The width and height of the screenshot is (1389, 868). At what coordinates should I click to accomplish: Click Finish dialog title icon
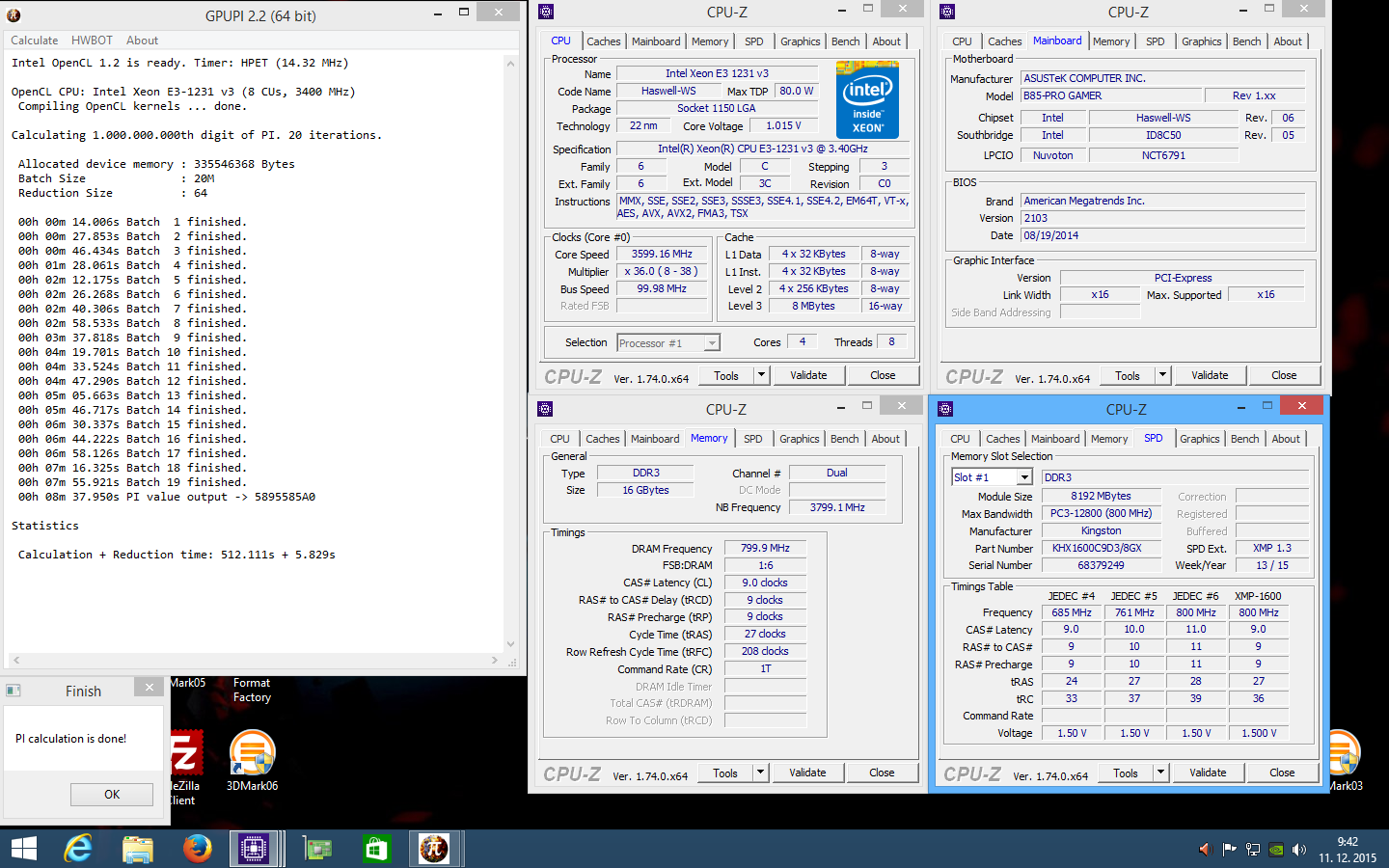[x=14, y=691]
